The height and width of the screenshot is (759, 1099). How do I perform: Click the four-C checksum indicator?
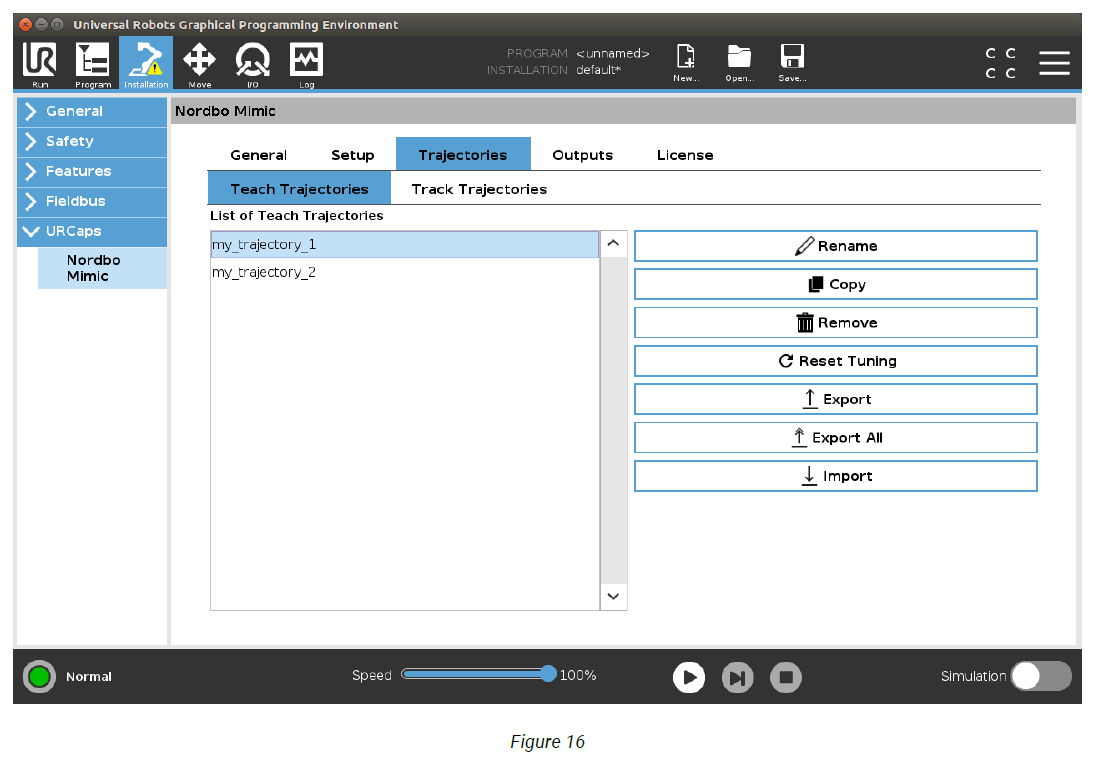tap(1000, 63)
